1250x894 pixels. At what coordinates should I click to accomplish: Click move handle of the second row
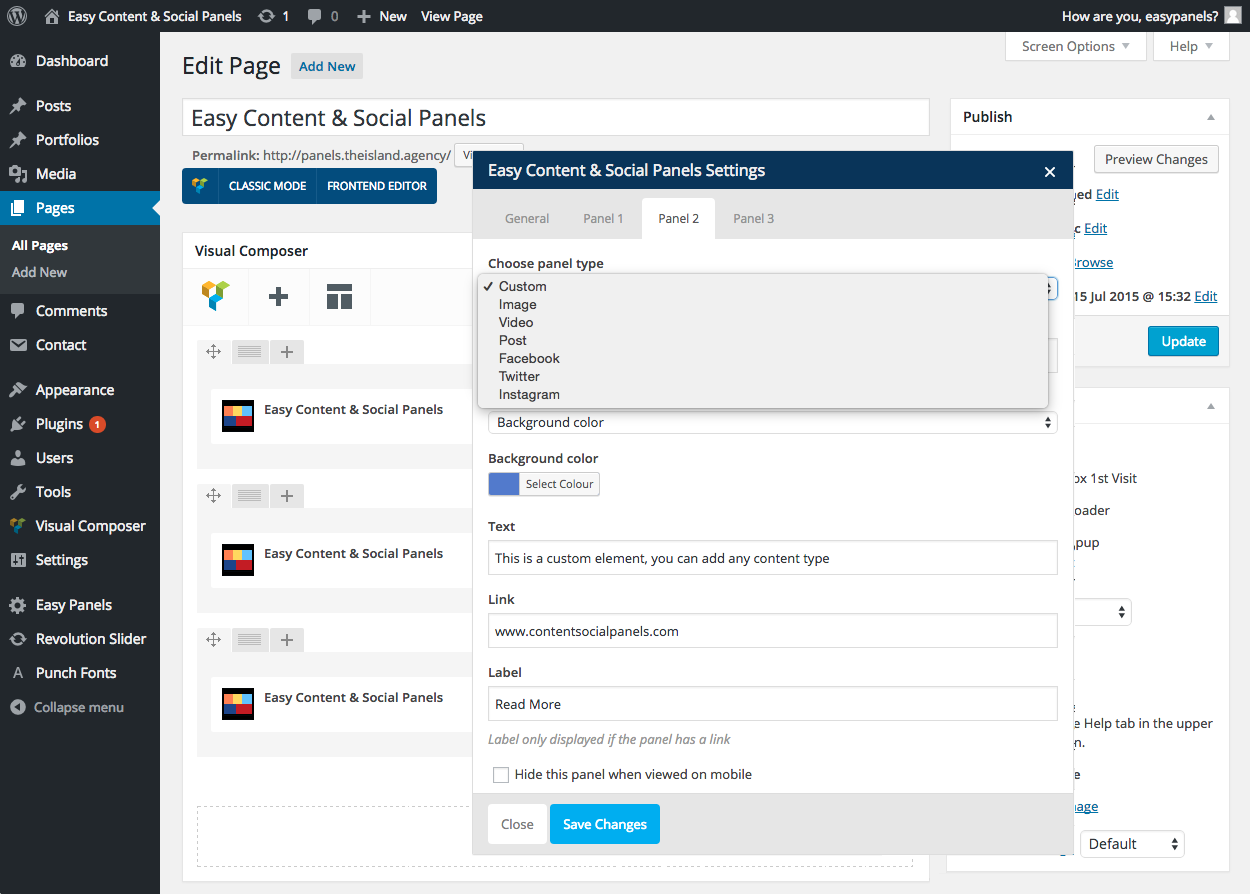coord(213,495)
